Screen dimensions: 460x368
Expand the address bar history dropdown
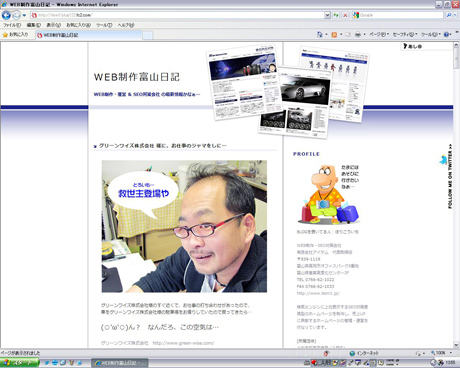coord(327,15)
